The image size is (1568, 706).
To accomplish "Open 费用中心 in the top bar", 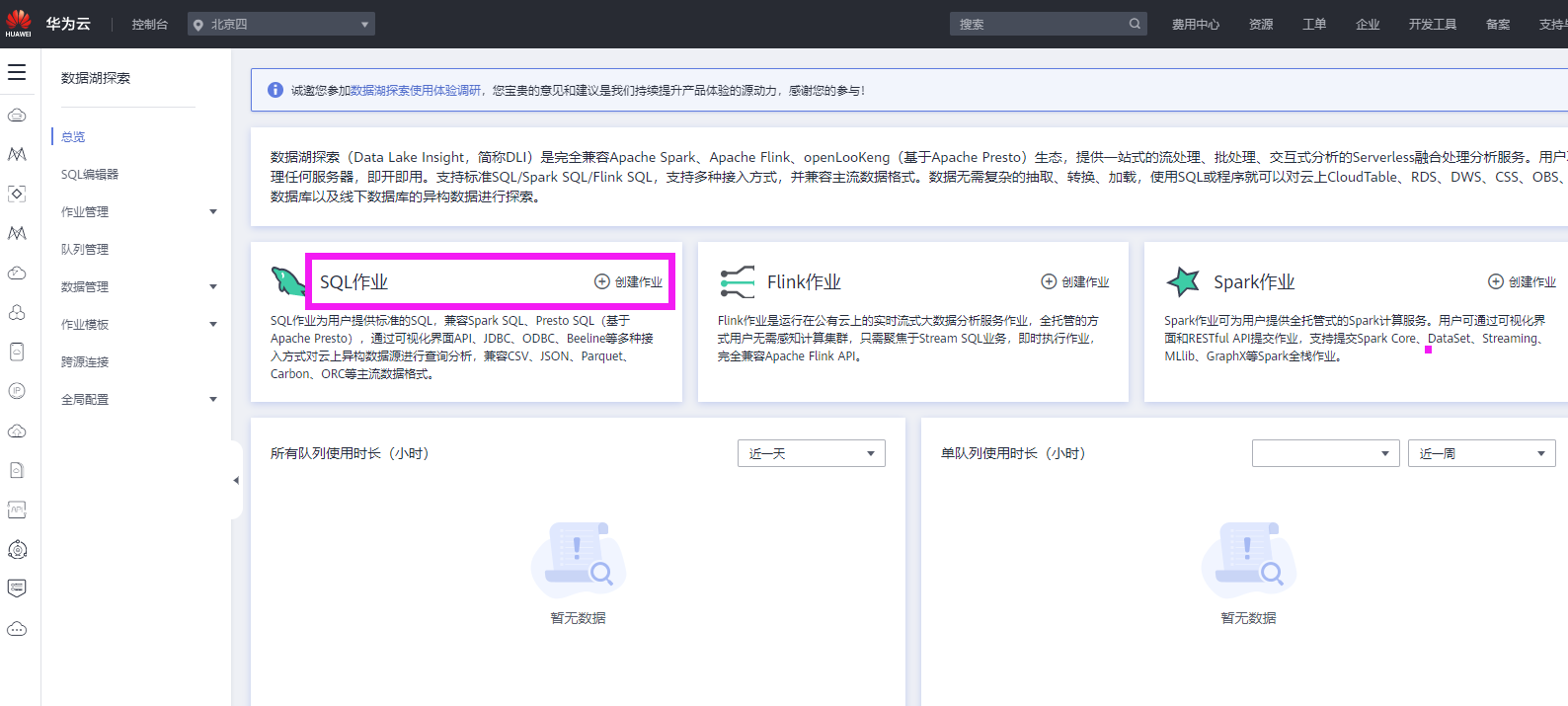I will [x=1196, y=25].
